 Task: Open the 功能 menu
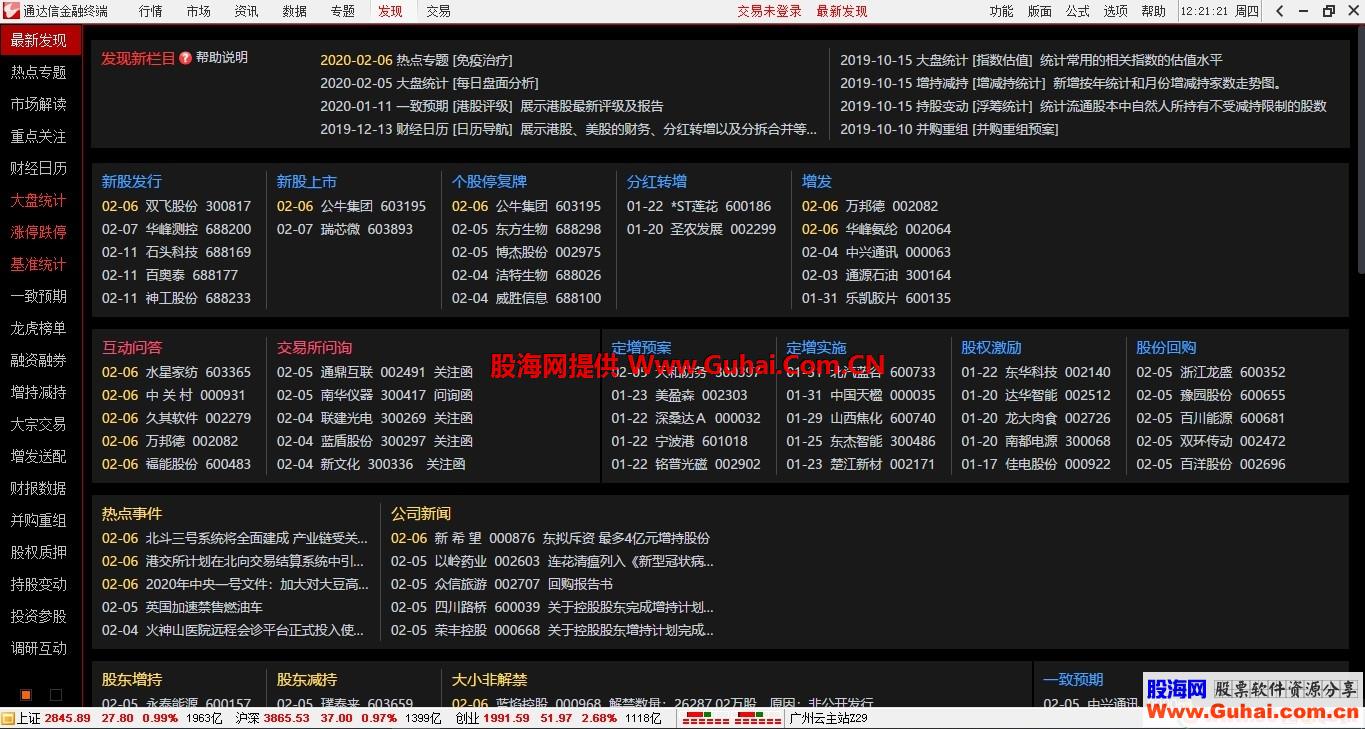click(1001, 11)
